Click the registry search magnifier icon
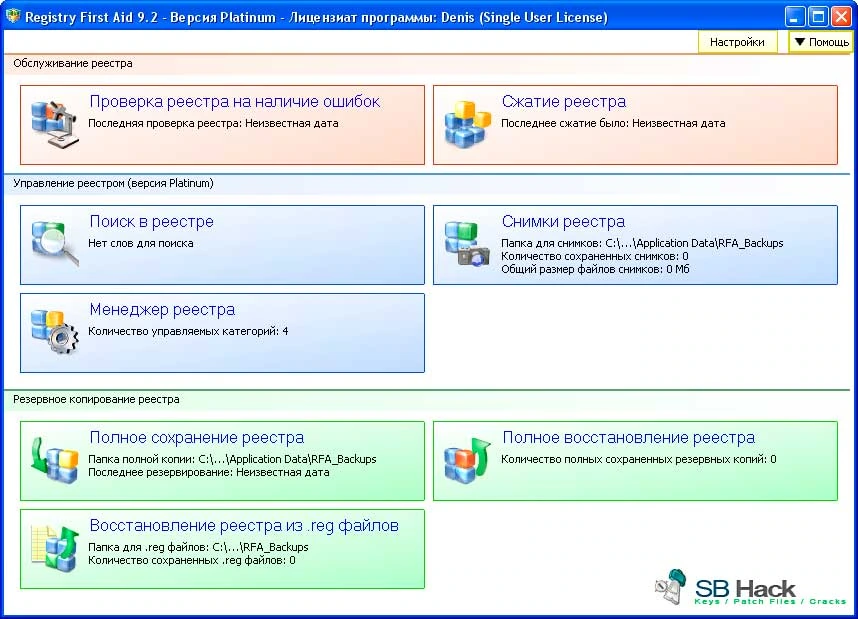This screenshot has height=619, width=858. [x=55, y=244]
